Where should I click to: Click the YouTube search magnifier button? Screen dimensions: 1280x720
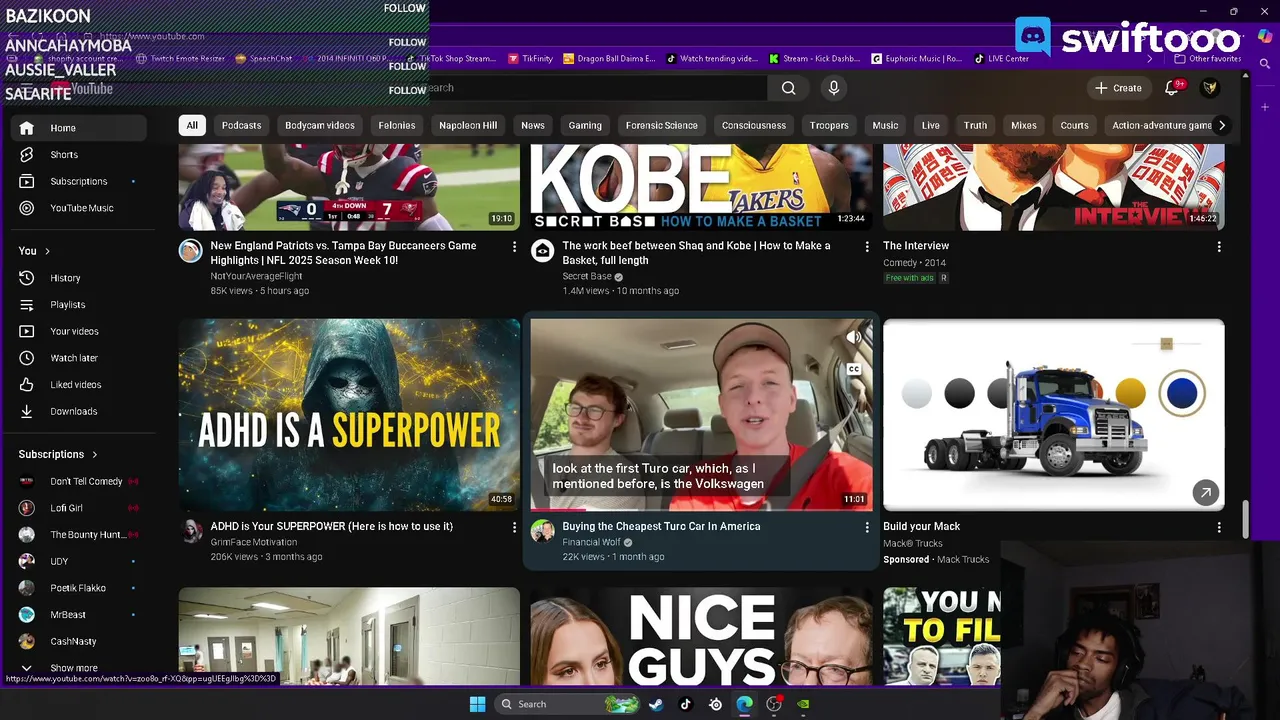[788, 88]
